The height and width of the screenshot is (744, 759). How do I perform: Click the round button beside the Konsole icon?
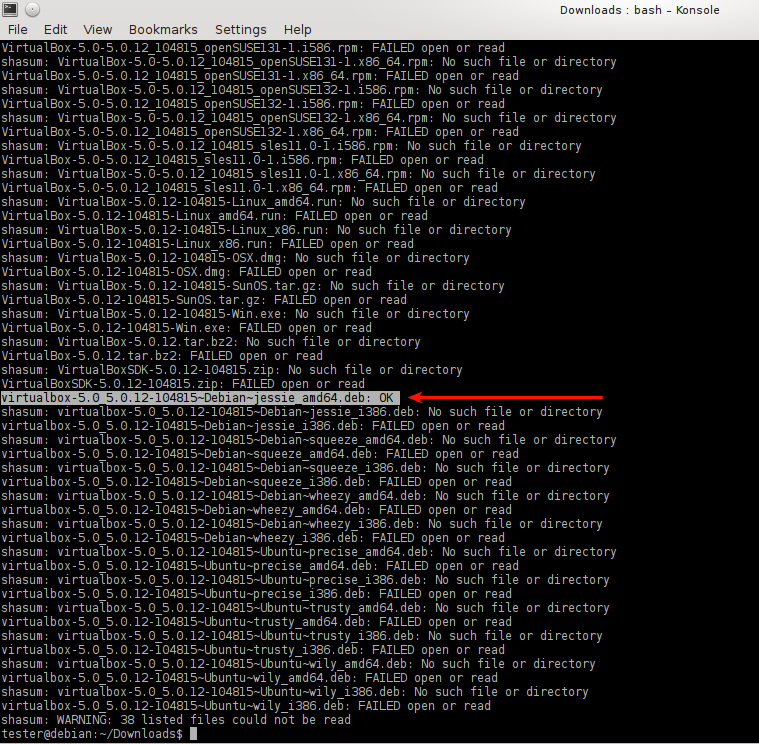coord(32,10)
